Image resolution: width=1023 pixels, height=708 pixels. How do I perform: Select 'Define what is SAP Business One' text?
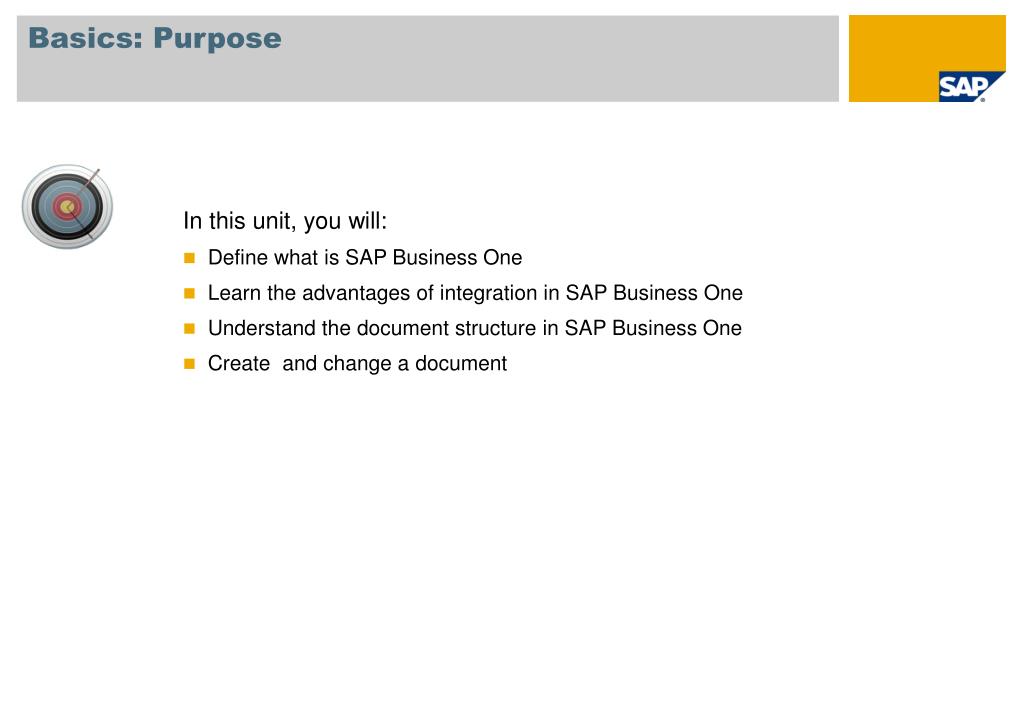point(365,258)
